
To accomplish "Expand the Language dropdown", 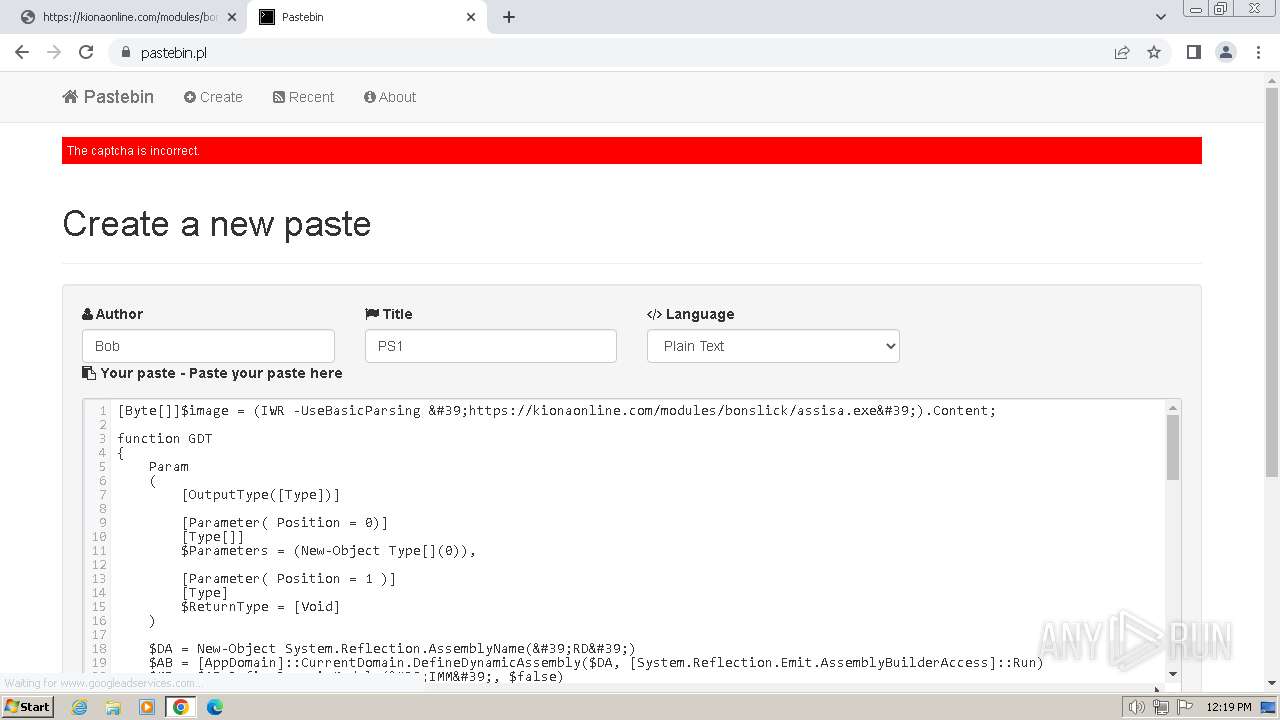I will click(773, 346).
